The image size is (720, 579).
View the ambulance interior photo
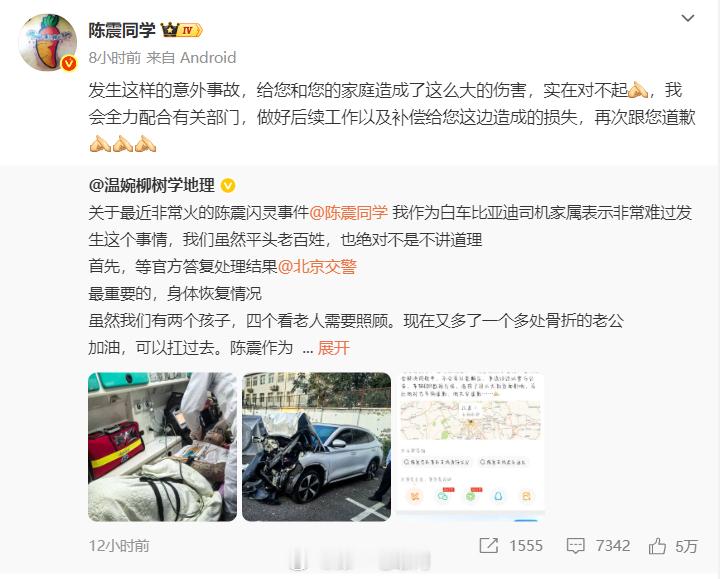[x=163, y=447]
